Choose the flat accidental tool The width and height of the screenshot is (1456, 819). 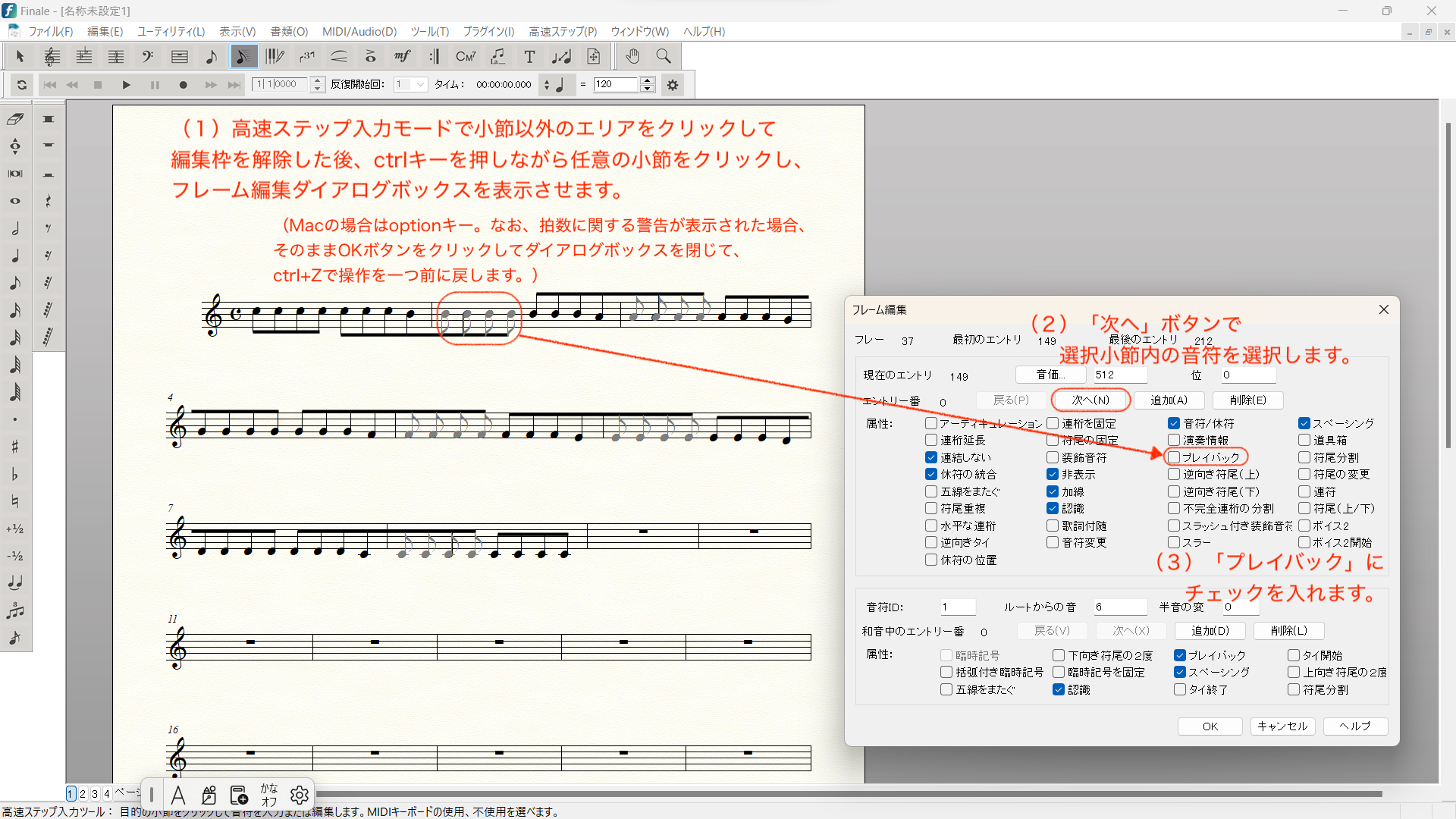tap(15, 474)
